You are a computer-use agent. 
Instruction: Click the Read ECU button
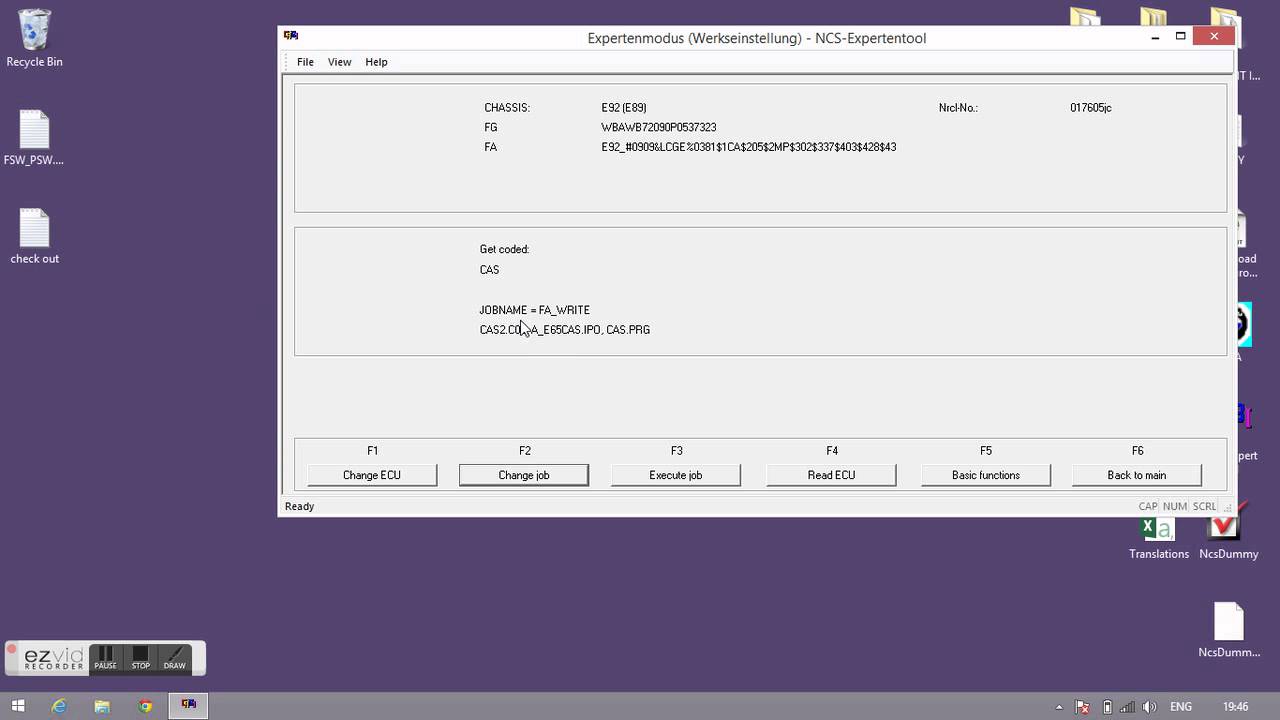coord(831,475)
